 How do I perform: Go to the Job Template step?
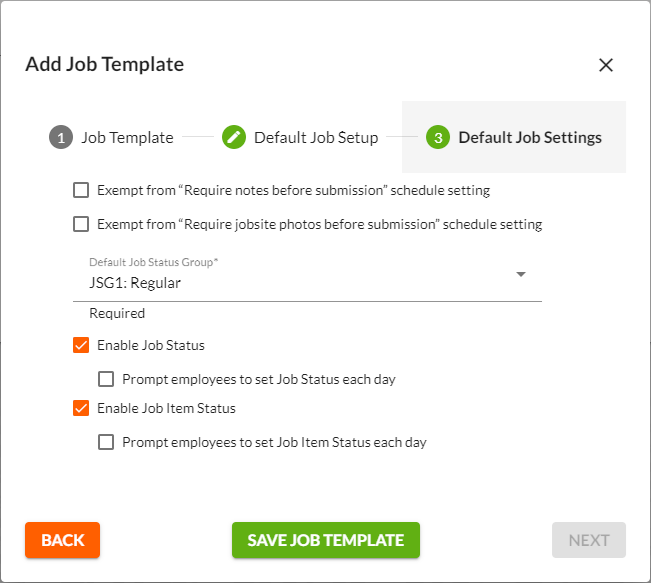[127, 138]
